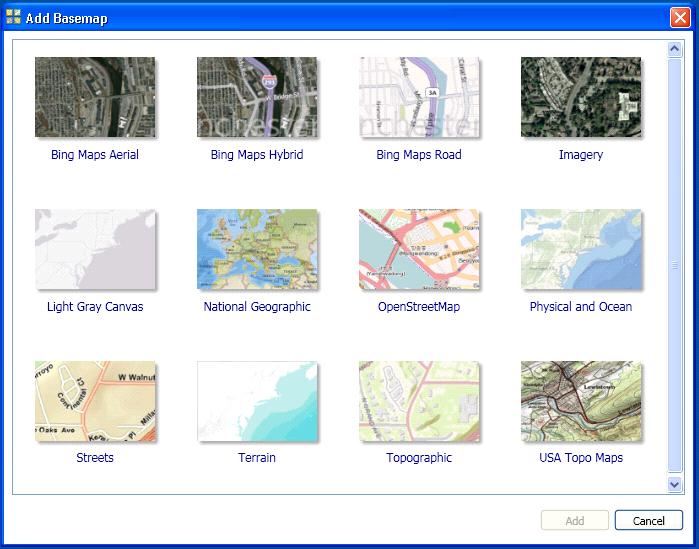Click the "Light Gray Canvas" label
Screen dimensions: 699x549
pyautogui.click(x=95, y=307)
